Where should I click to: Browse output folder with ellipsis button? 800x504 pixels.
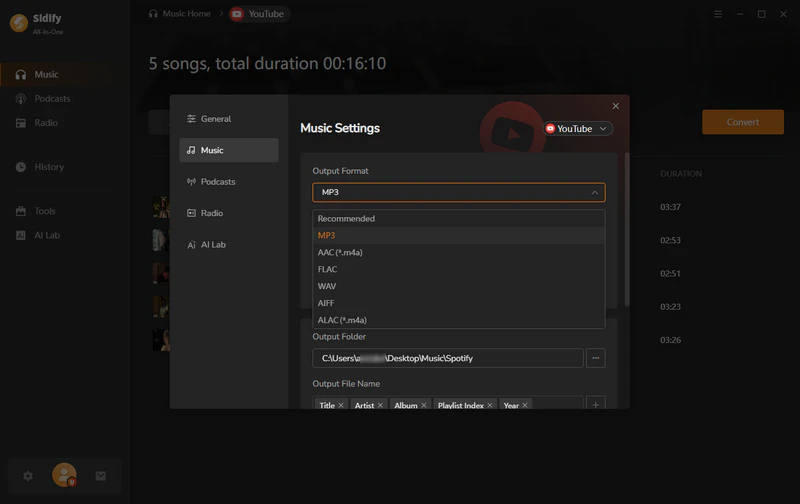pos(595,358)
